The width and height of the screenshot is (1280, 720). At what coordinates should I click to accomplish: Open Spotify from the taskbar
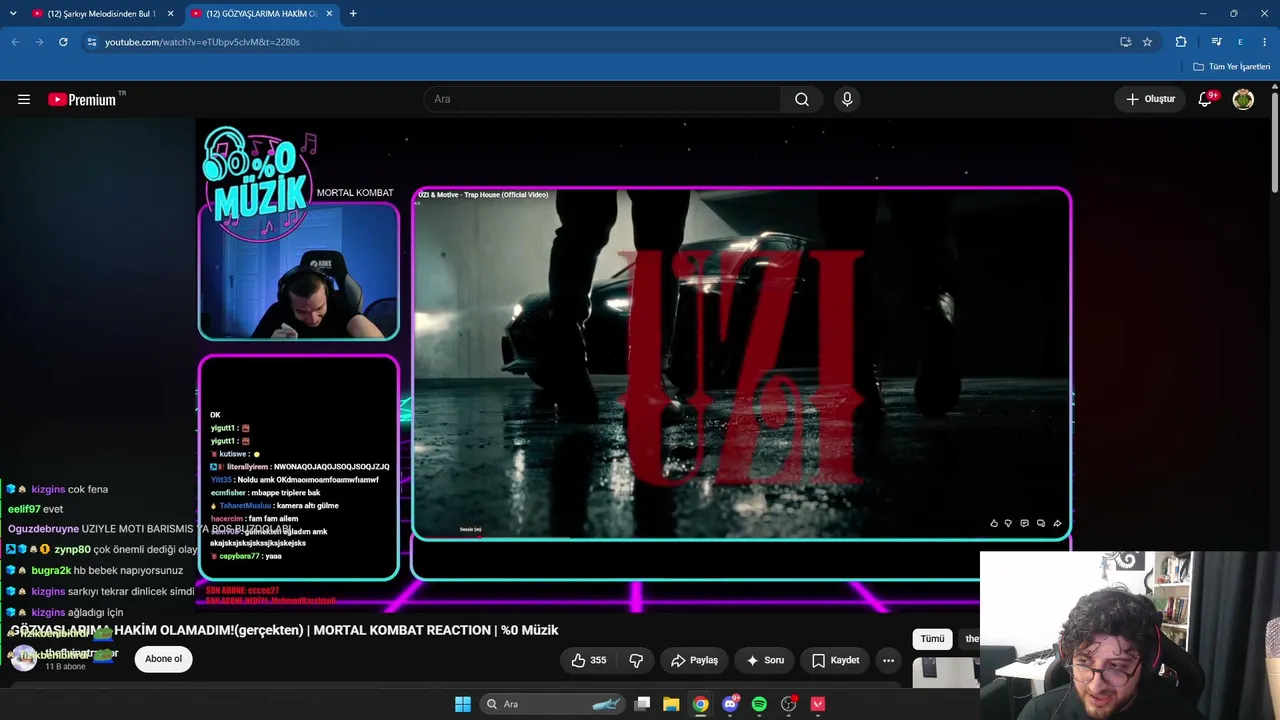click(759, 704)
